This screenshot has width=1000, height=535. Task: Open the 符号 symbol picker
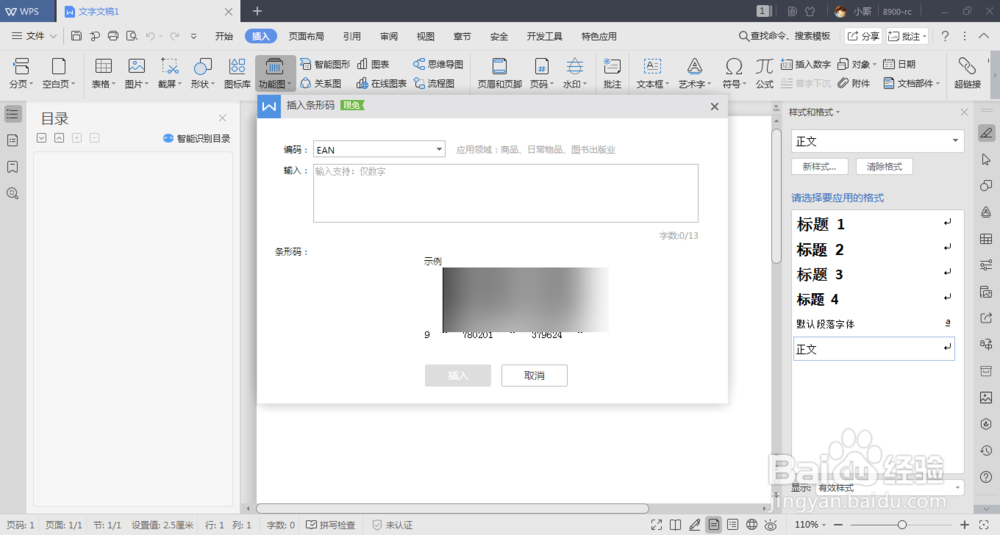pos(734,73)
